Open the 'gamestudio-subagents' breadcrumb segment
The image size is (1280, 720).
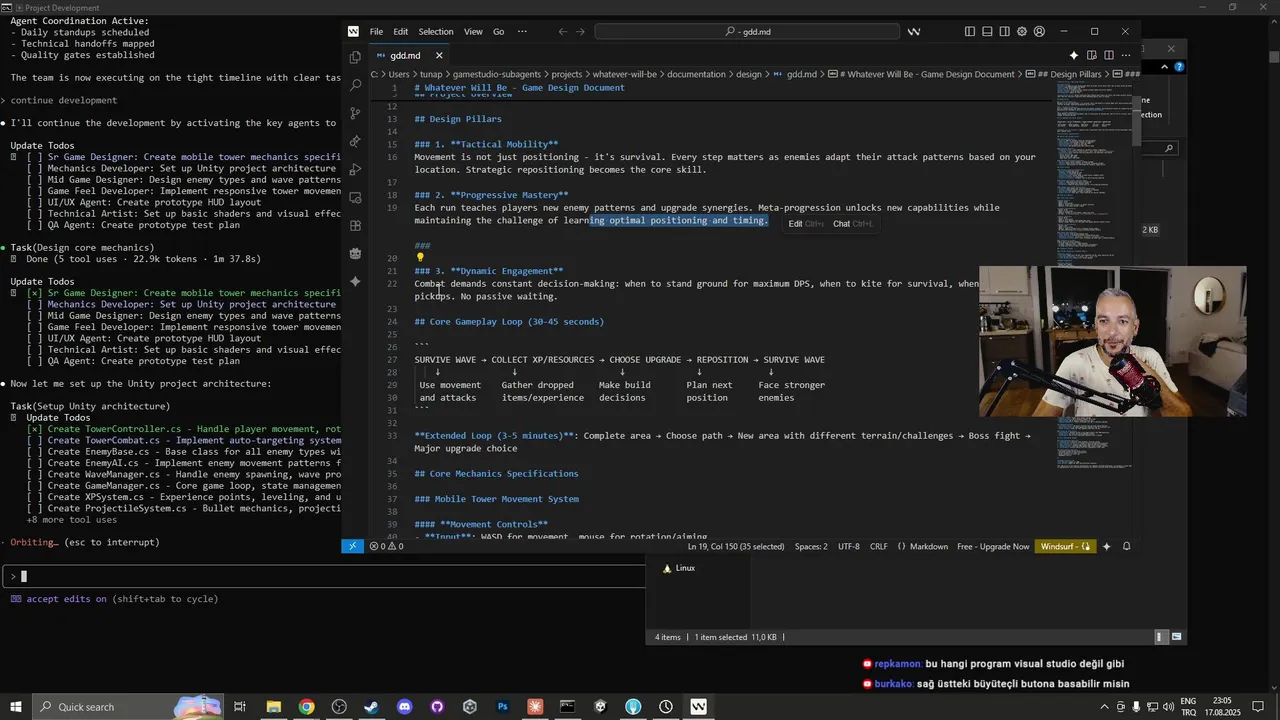pos(495,74)
